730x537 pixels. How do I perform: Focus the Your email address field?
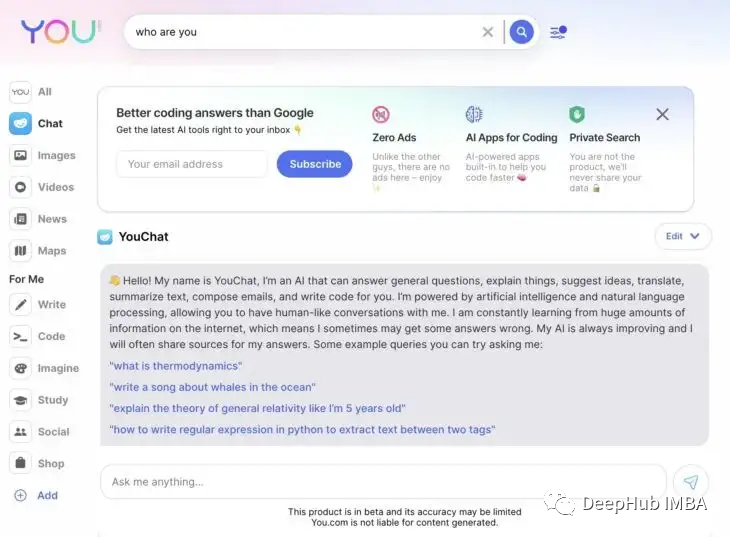click(192, 164)
